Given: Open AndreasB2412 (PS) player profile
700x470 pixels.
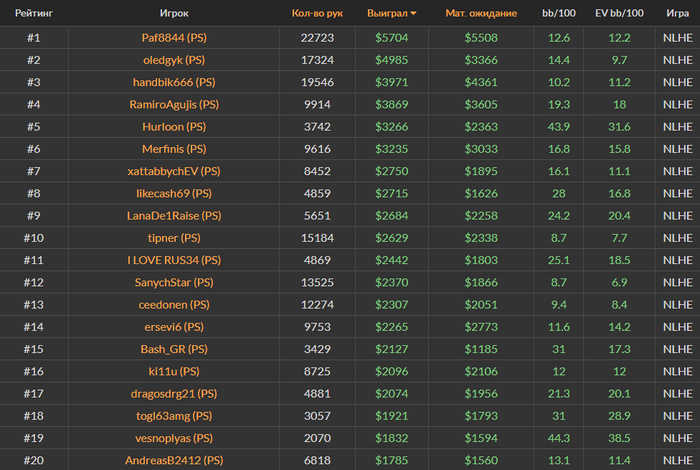Looking at the screenshot, I should pyautogui.click(x=174, y=460).
